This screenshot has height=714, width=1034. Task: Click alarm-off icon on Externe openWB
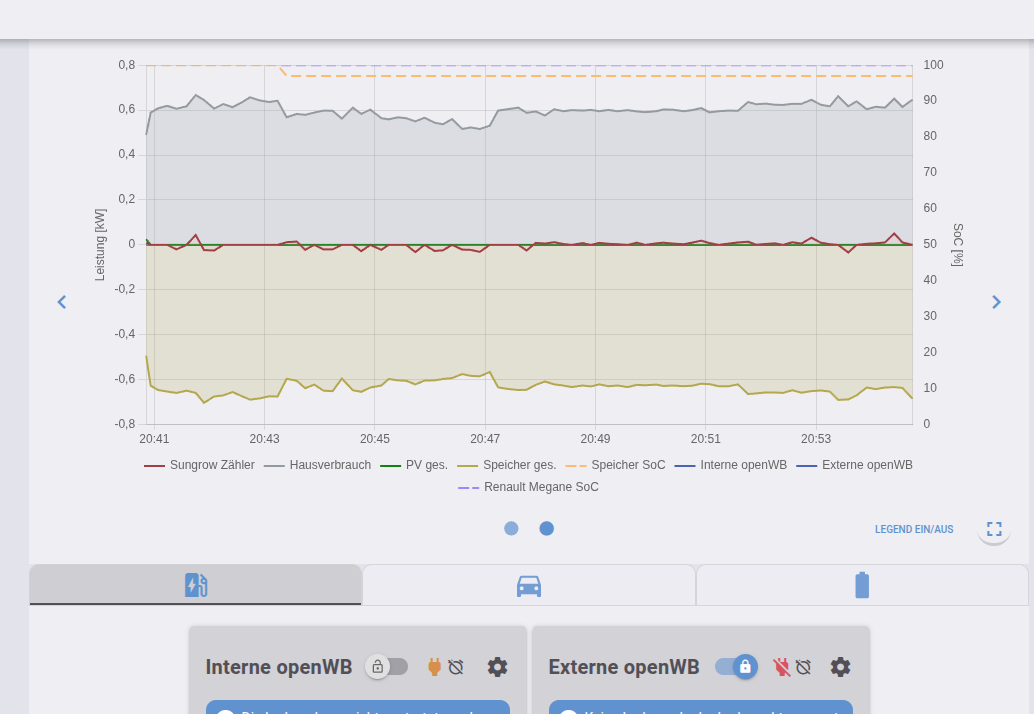click(803, 667)
